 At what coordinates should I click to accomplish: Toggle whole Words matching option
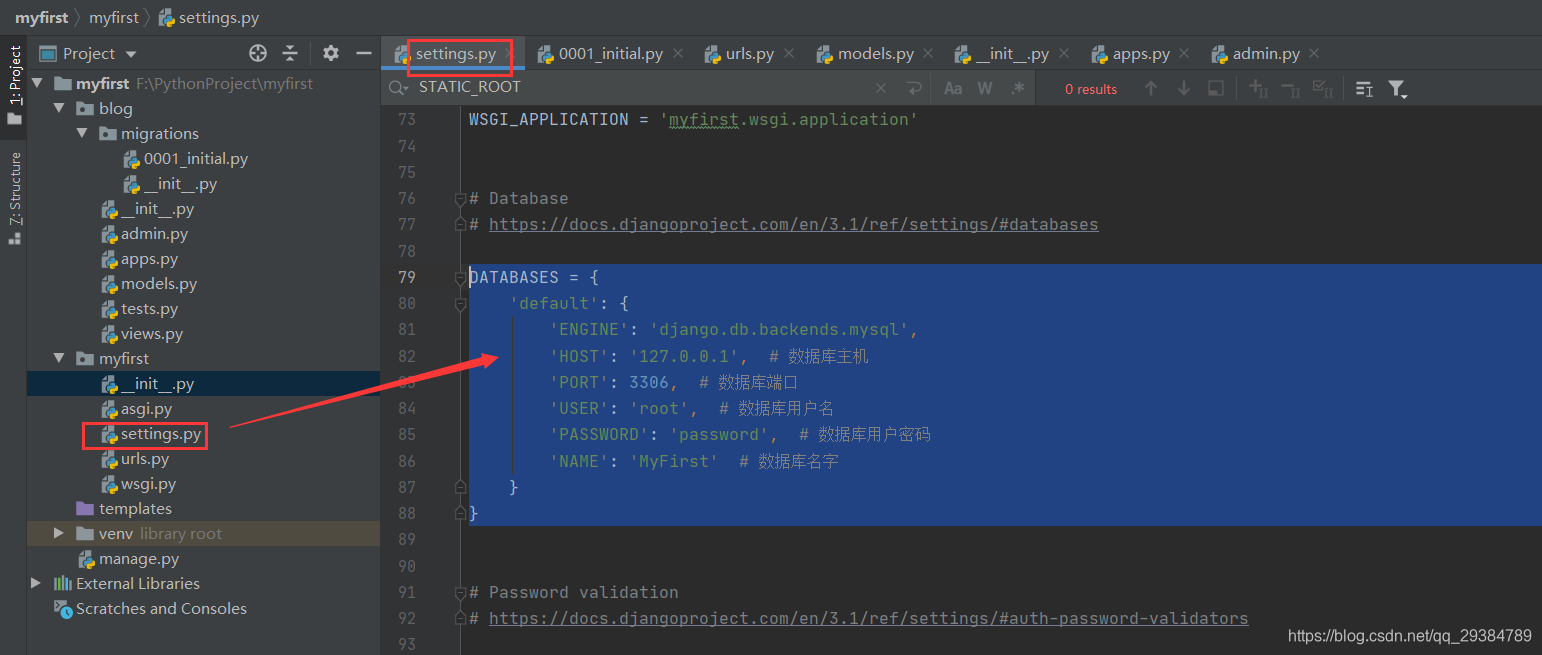coord(984,88)
